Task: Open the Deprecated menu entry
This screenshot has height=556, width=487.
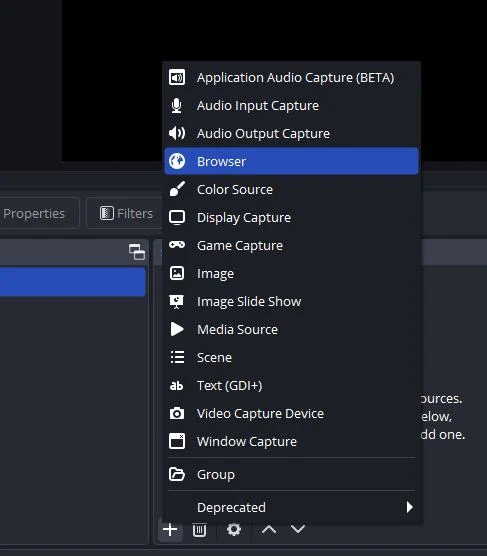Action: [x=291, y=507]
